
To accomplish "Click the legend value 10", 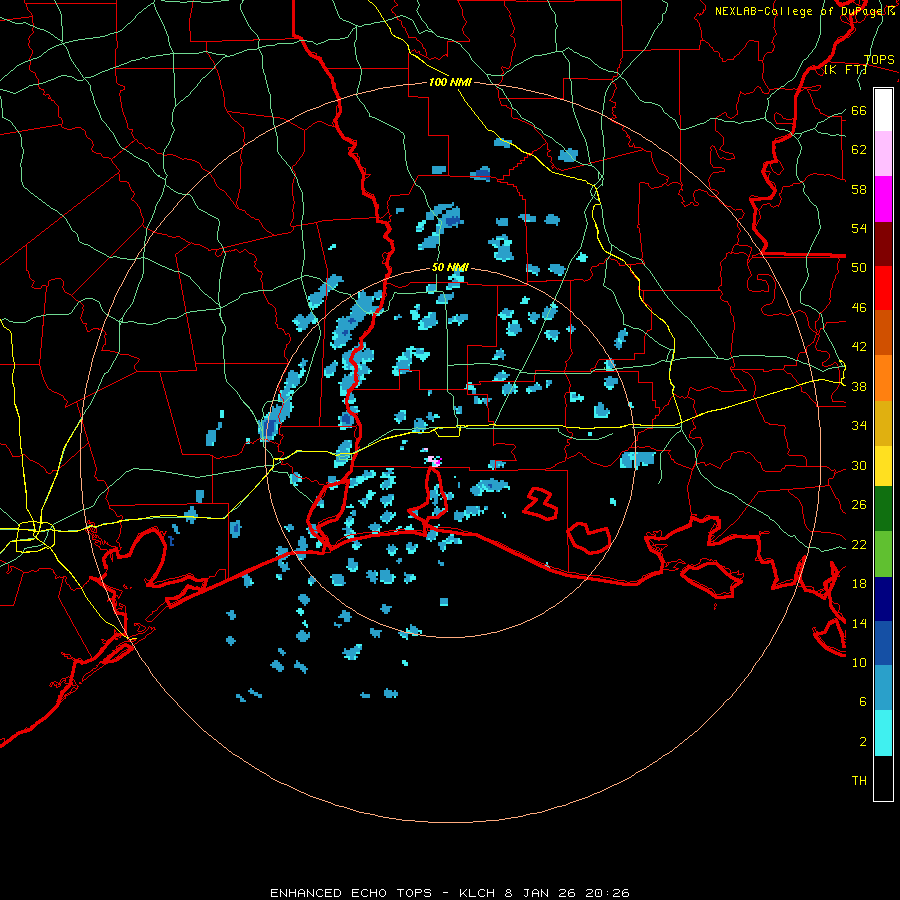I will [x=859, y=663].
